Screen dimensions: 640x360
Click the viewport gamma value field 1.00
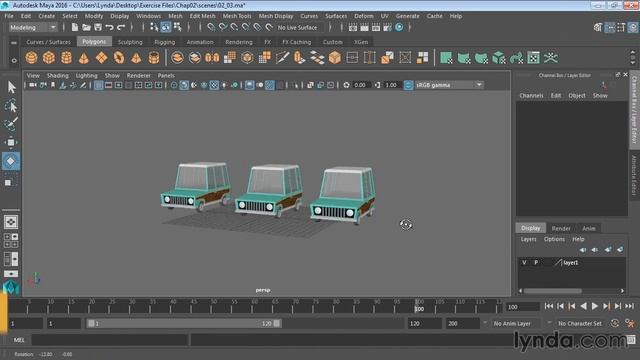[x=392, y=85]
